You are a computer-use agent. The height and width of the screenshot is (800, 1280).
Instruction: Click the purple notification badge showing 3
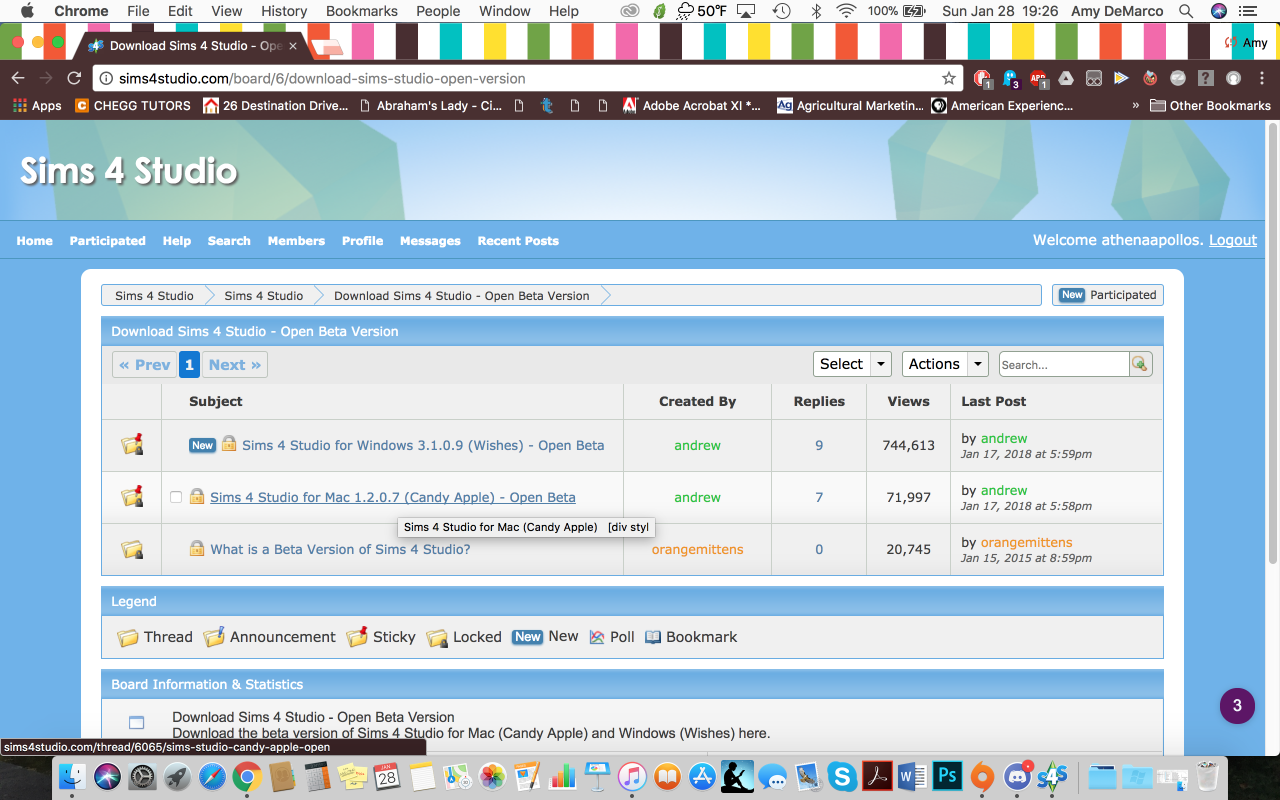[x=1237, y=706]
